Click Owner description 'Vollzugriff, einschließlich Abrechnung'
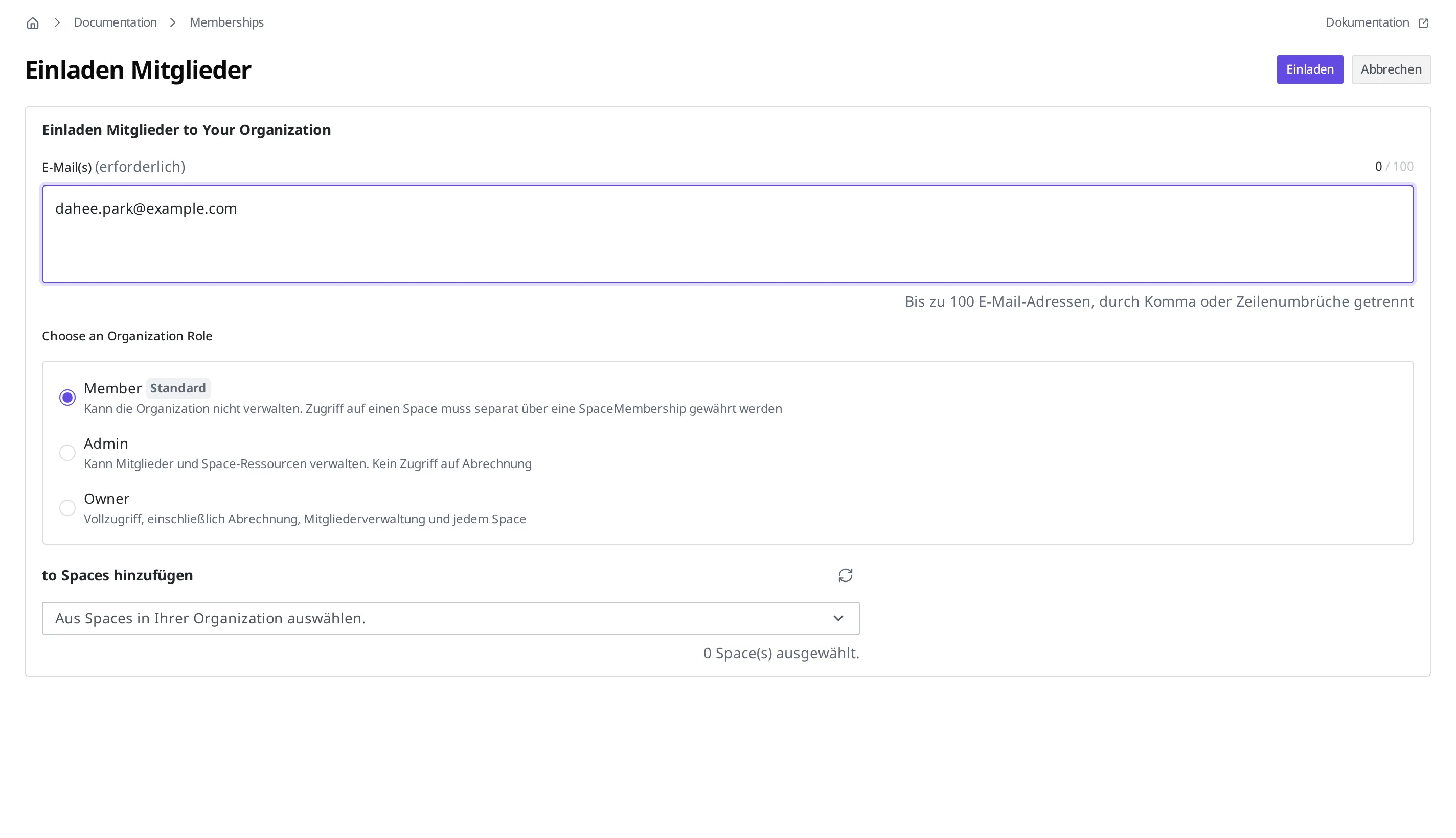Screen dimensions: 1456x838 (305, 519)
